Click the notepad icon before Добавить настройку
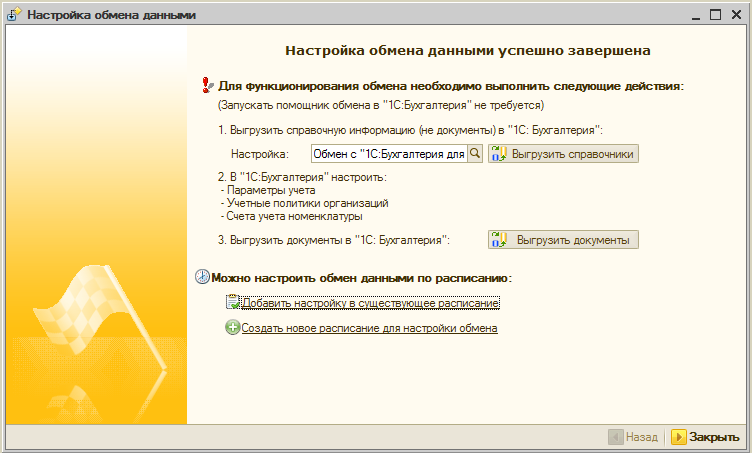The width and height of the screenshot is (752, 453). 232,302
